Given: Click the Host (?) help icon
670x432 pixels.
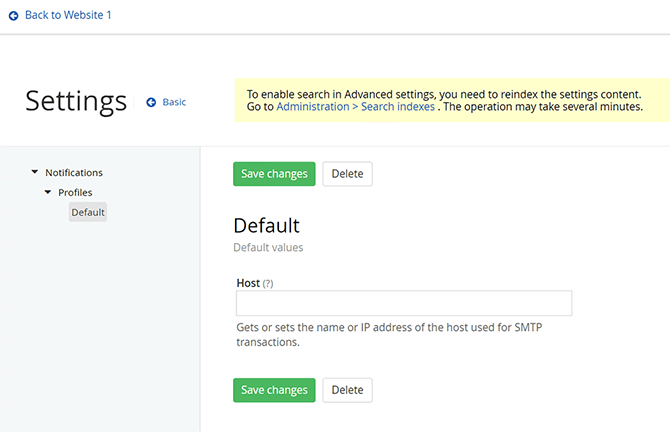Looking at the screenshot, I should pos(268,284).
